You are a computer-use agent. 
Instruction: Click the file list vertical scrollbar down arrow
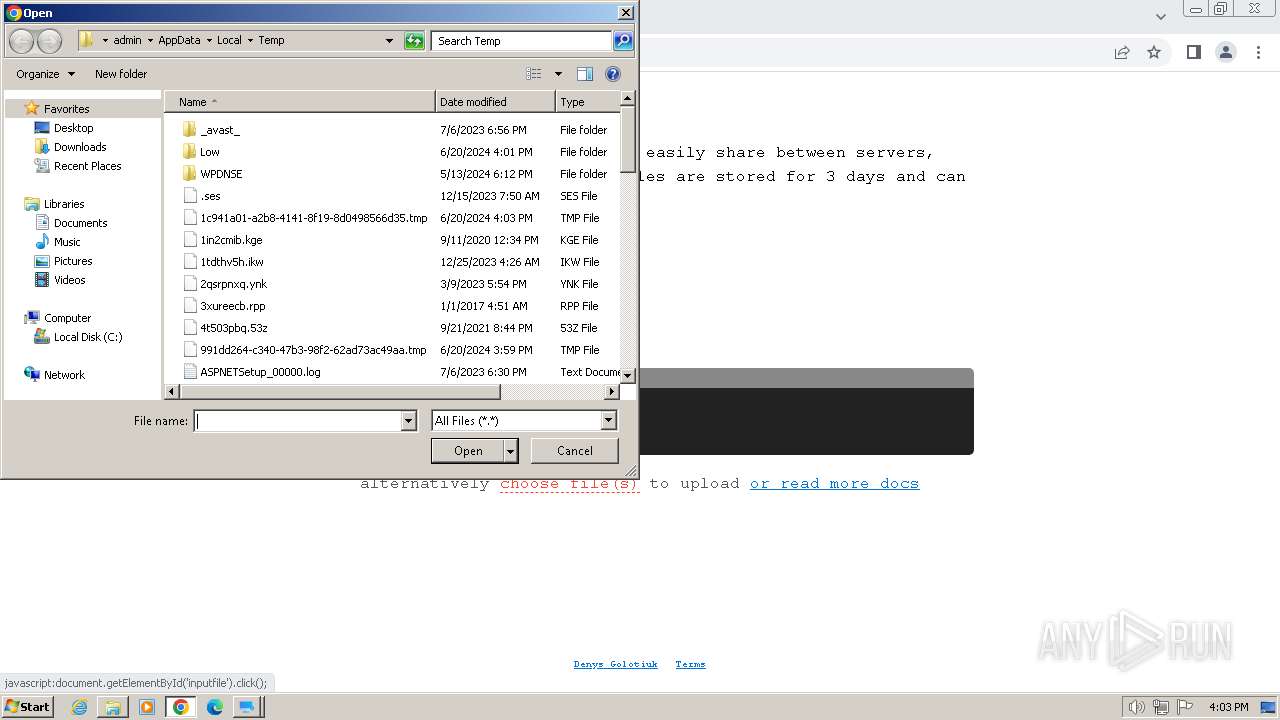(x=627, y=375)
